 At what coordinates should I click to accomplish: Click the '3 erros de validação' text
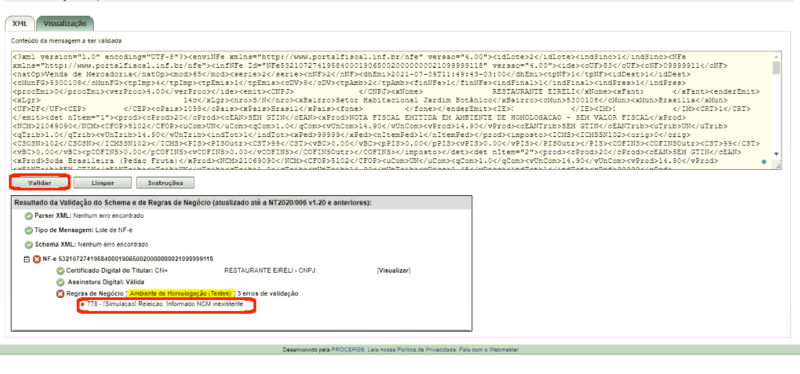(268, 294)
